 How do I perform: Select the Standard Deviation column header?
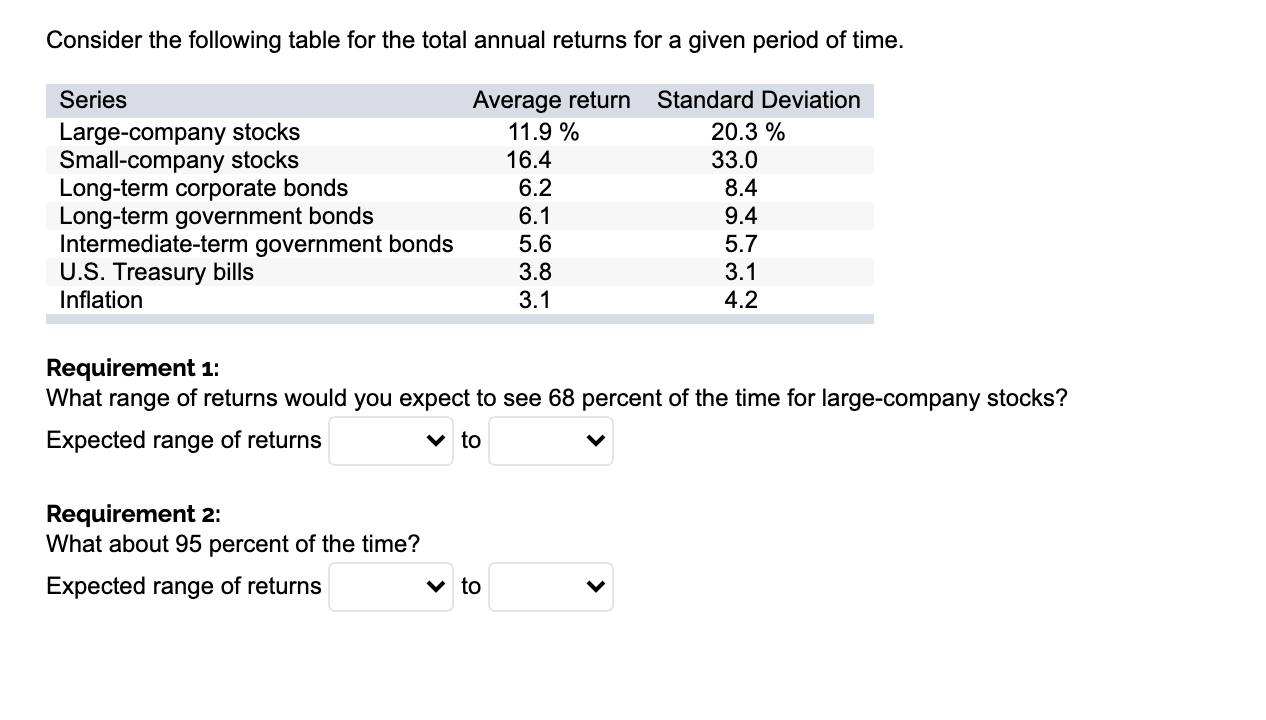[758, 100]
